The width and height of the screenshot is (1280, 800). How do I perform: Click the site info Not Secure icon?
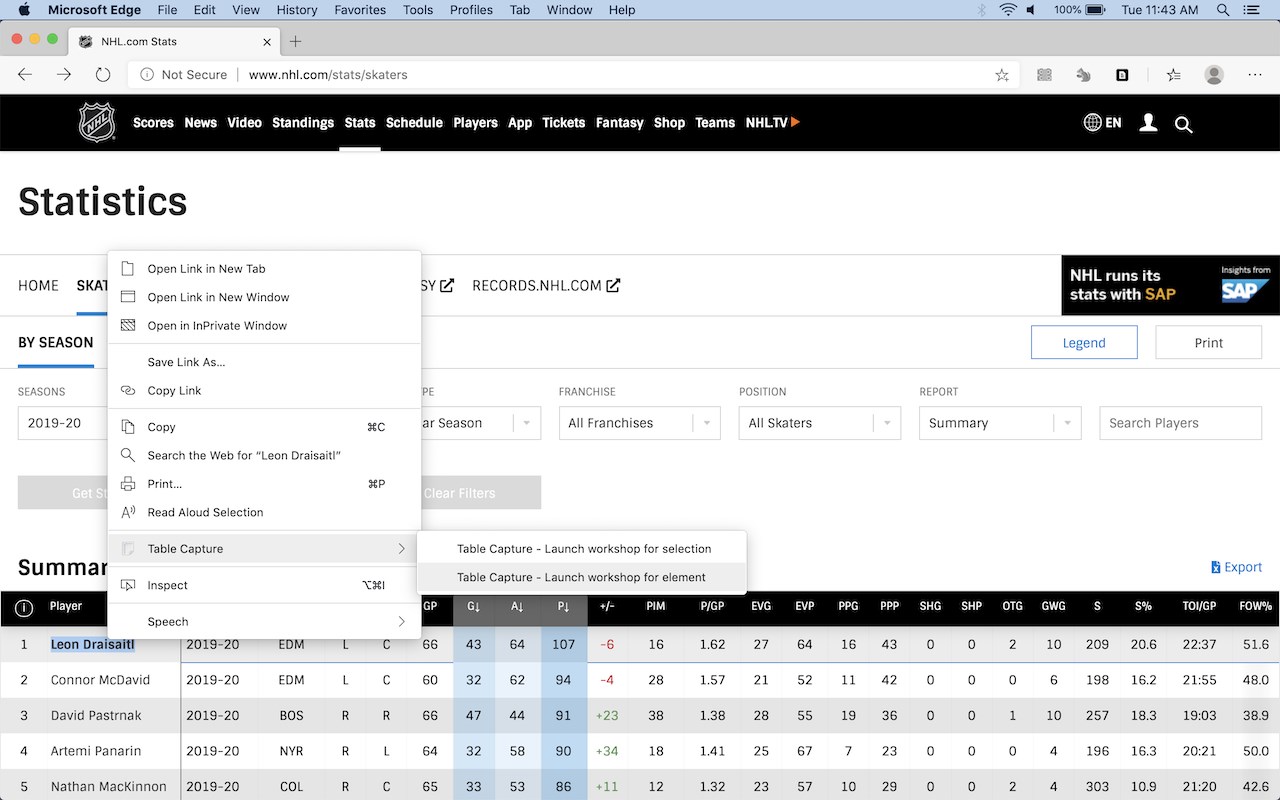pyautogui.click(x=147, y=75)
